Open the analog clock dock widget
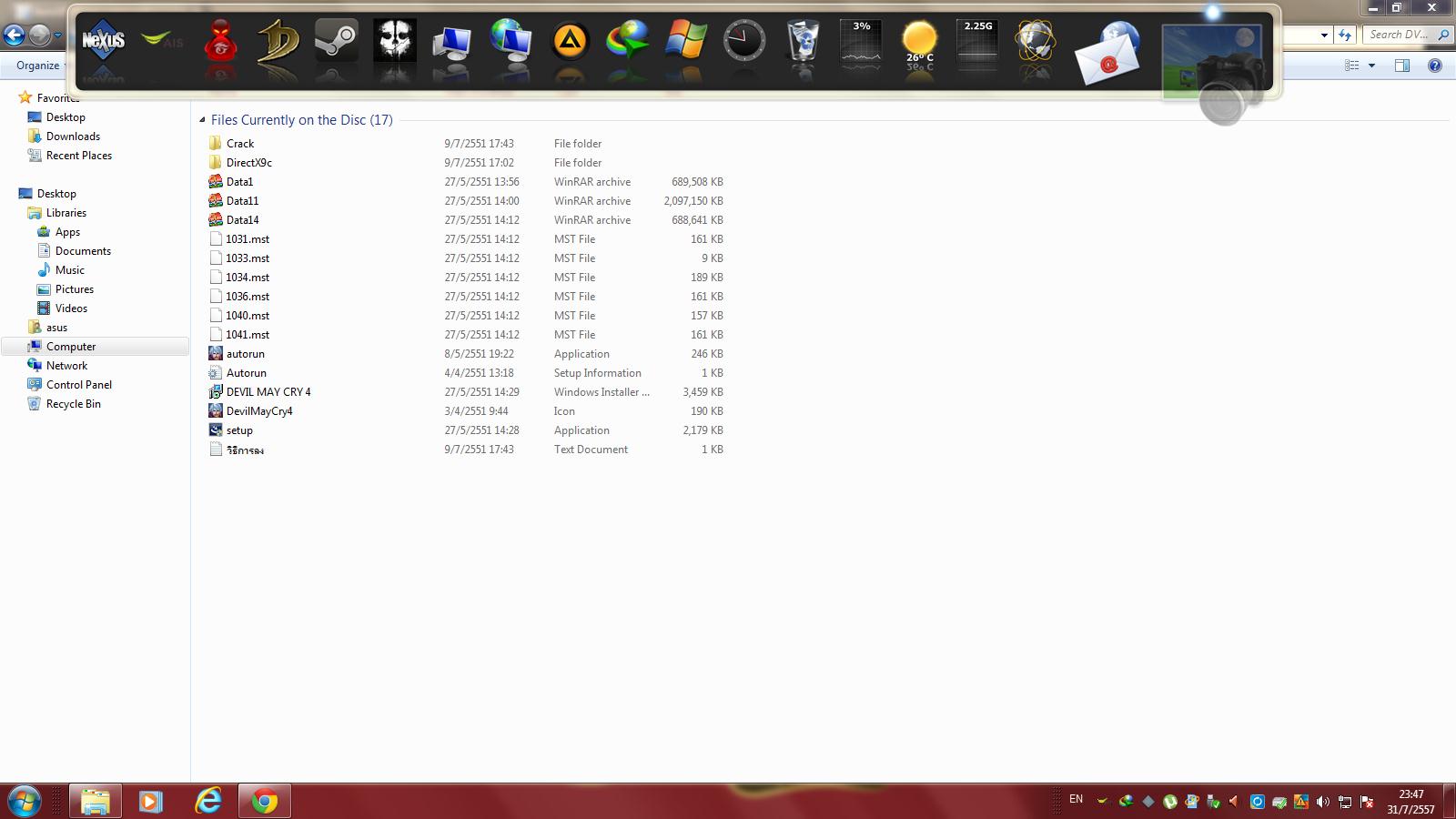Image resolution: width=1456 pixels, height=819 pixels. (x=743, y=42)
